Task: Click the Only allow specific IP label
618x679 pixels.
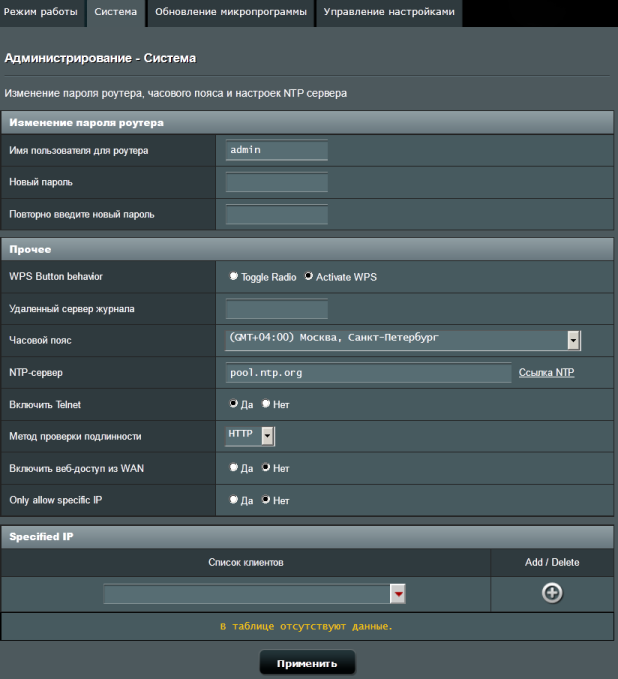Action: 55,500
